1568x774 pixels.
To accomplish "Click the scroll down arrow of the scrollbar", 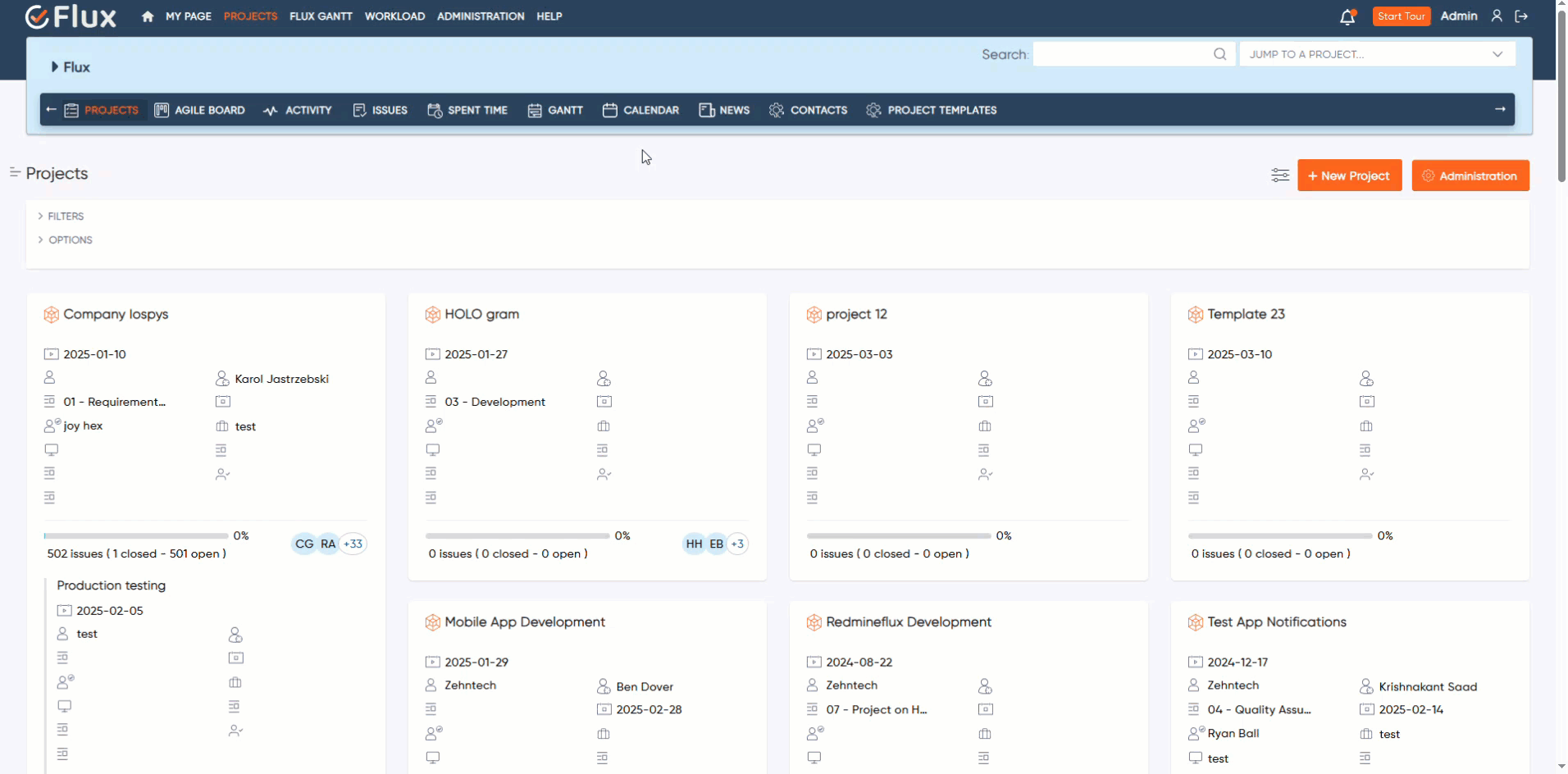I will tap(1561, 767).
